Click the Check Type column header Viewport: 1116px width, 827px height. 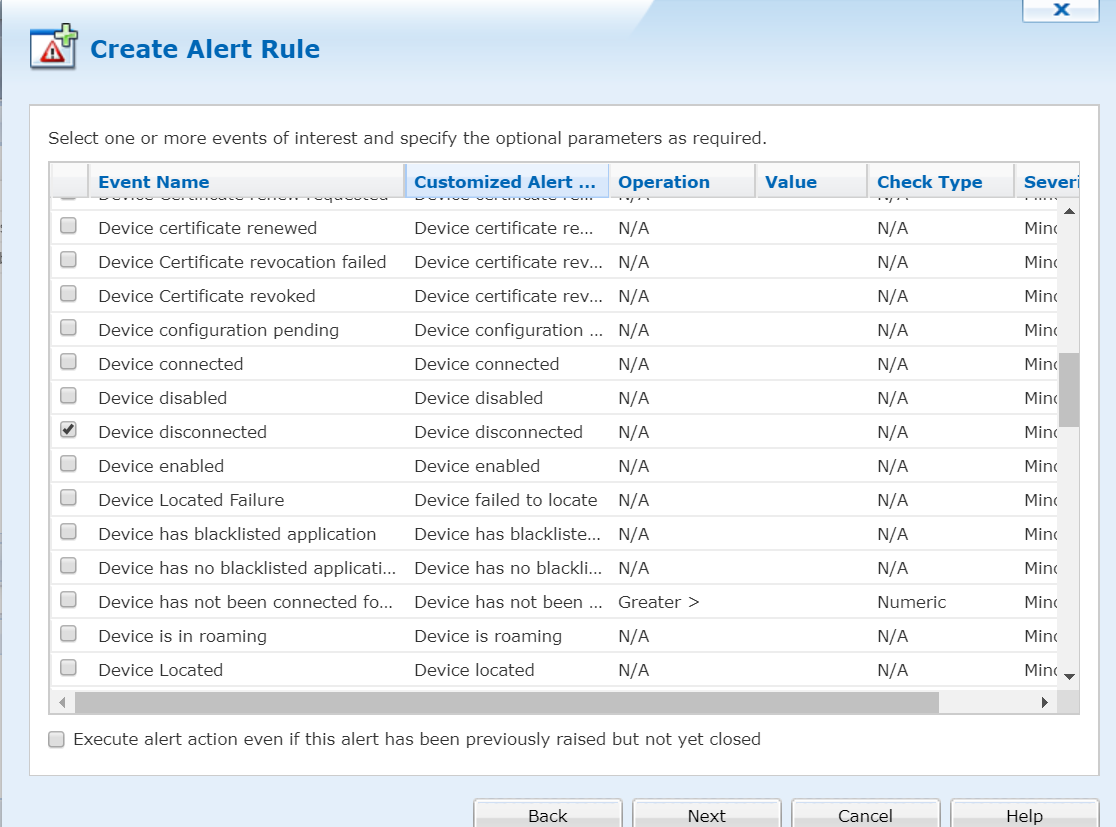click(929, 182)
